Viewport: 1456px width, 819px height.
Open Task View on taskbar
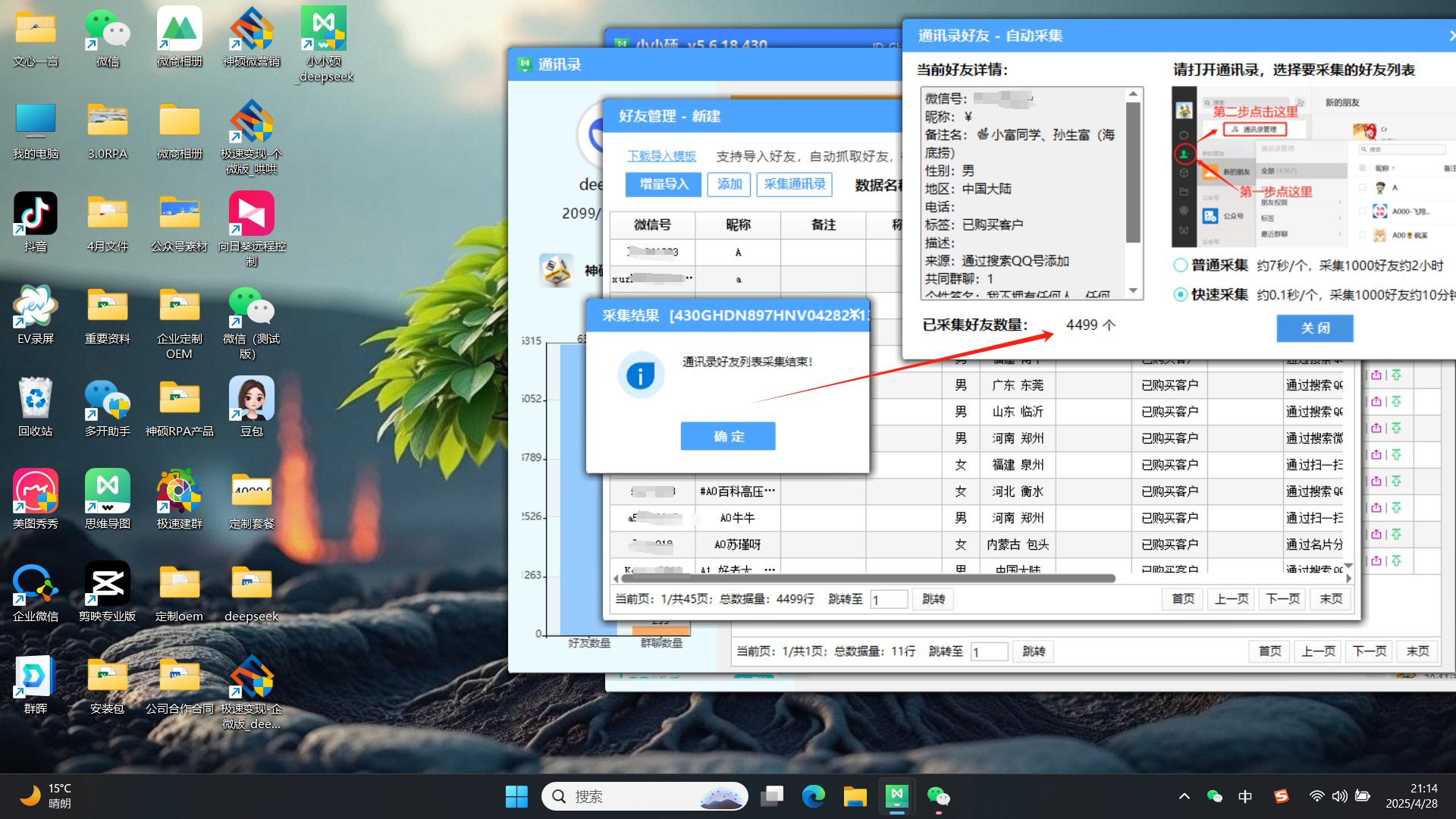[x=772, y=796]
